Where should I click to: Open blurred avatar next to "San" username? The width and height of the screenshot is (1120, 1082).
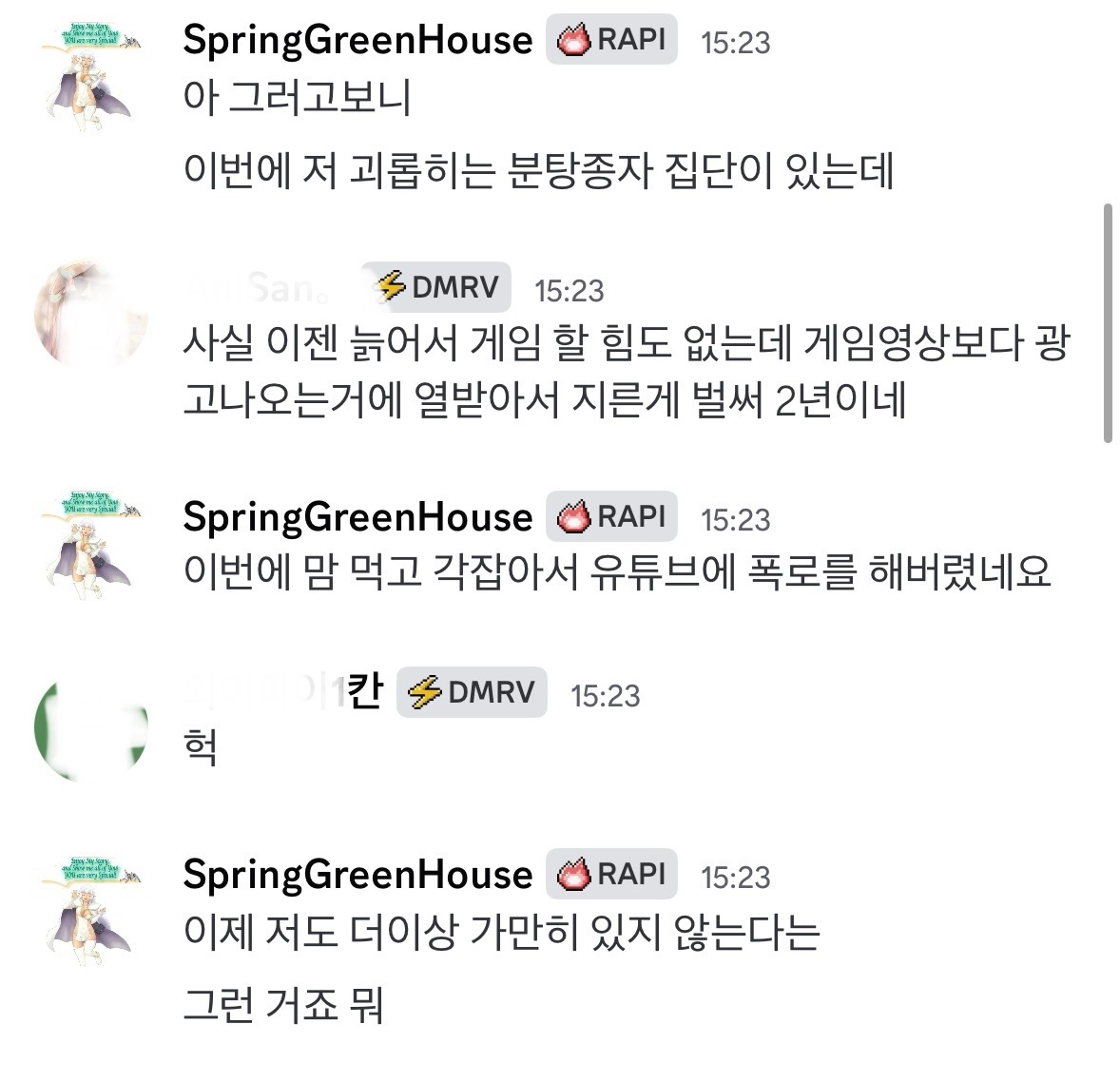tap(88, 315)
